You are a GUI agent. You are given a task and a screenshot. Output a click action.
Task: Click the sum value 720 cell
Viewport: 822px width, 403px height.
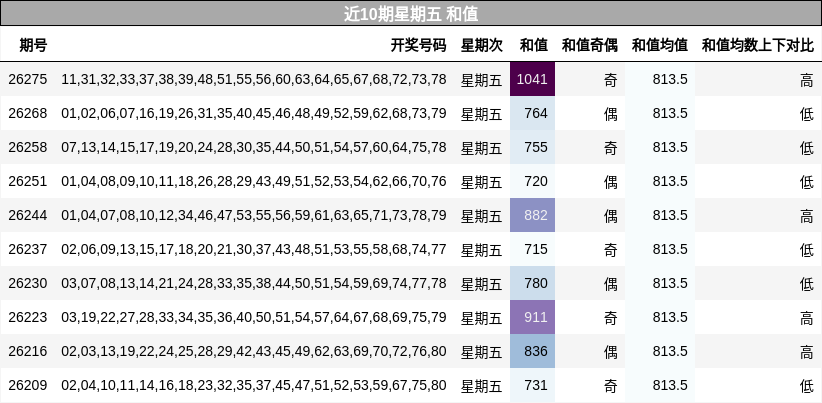click(532, 181)
